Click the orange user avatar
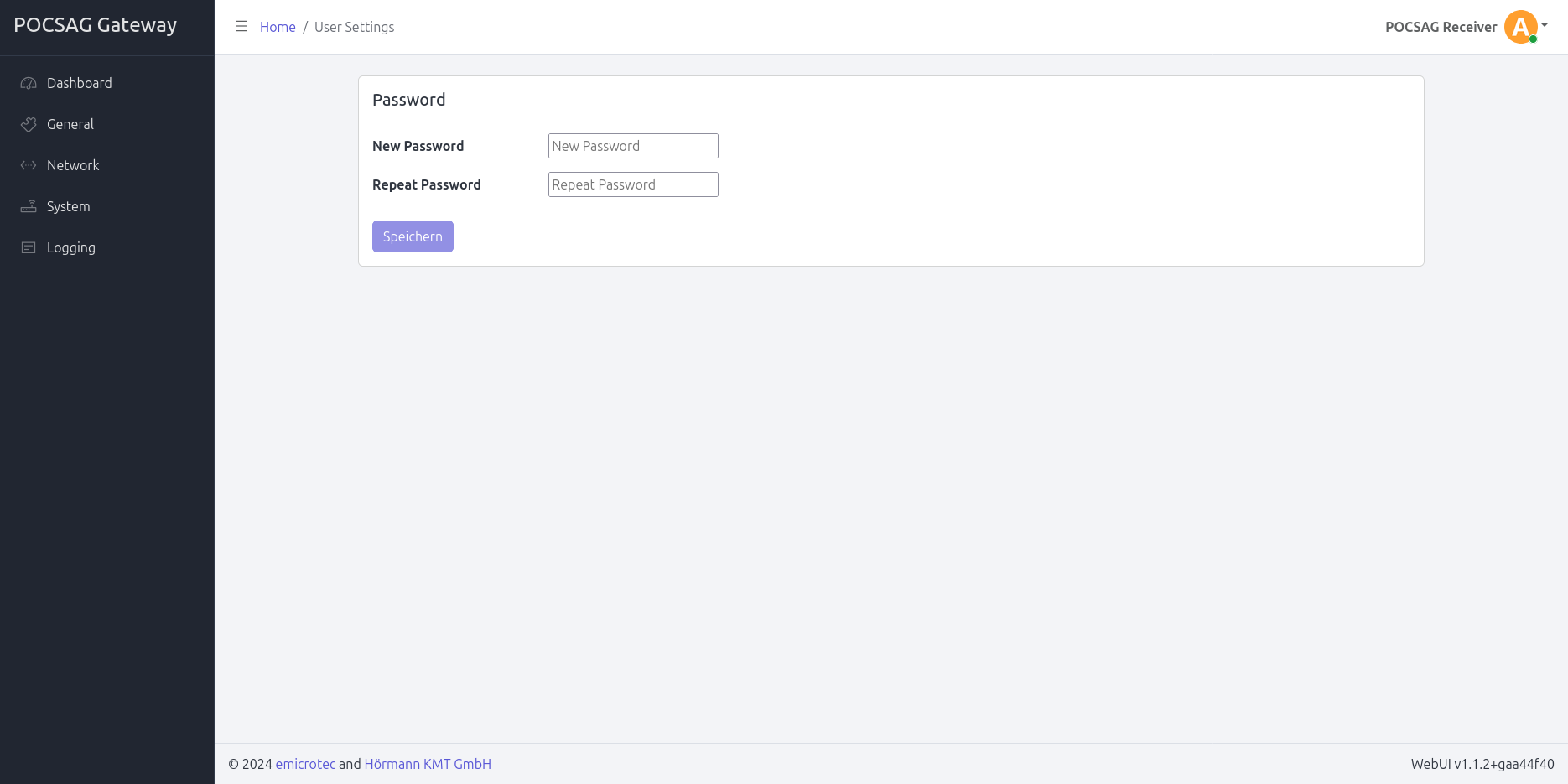This screenshot has height=784, width=1568. click(x=1520, y=27)
